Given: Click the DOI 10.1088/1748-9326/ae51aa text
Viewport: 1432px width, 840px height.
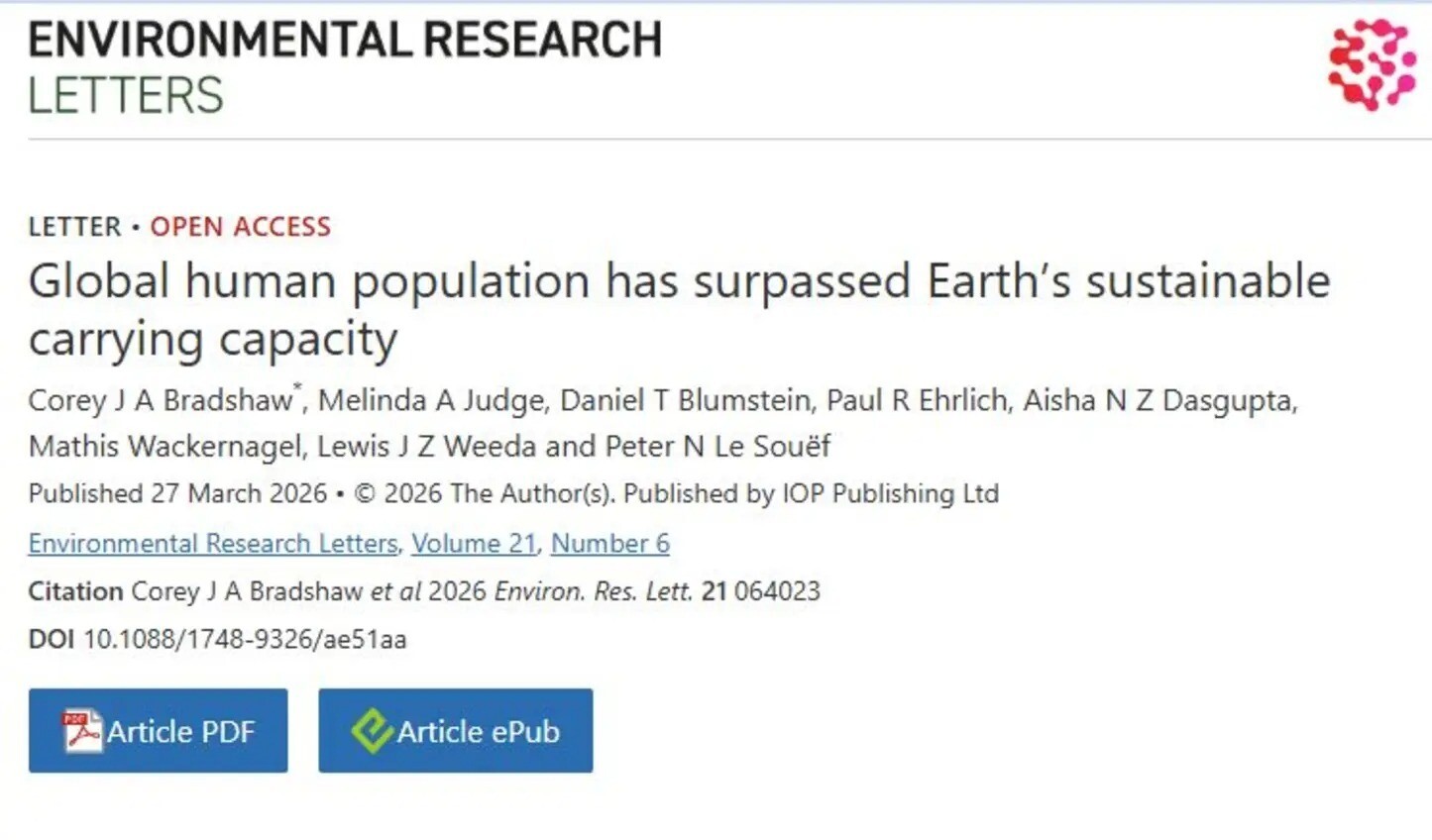Looking at the screenshot, I should (244, 639).
